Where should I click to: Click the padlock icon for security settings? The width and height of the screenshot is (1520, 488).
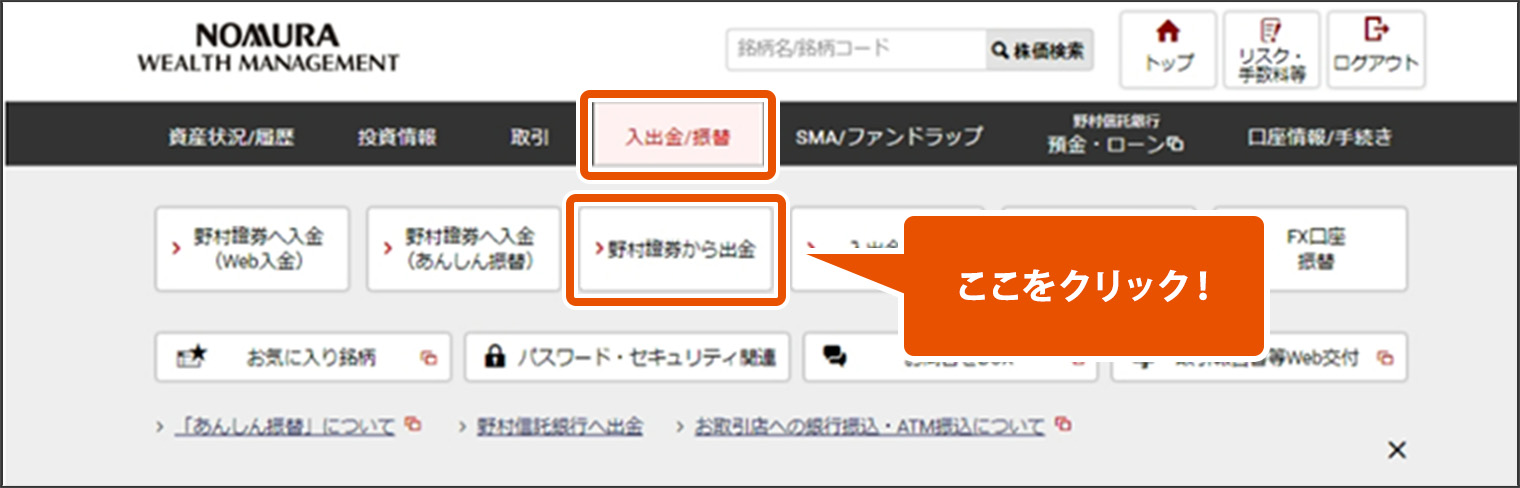494,356
